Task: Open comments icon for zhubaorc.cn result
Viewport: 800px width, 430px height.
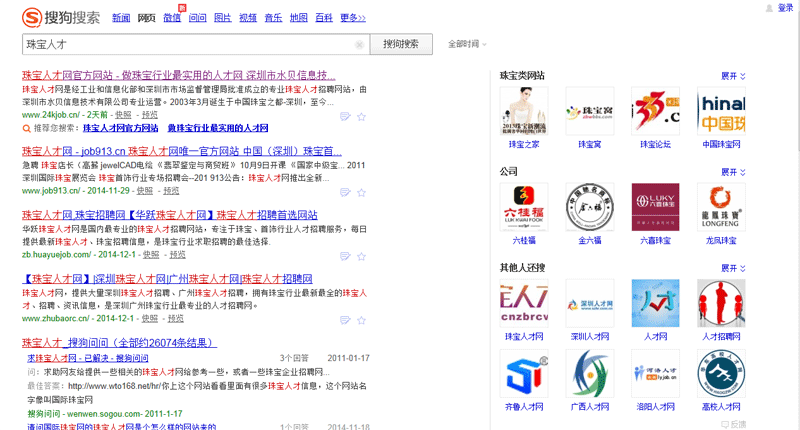Action: (x=345, y=320)
